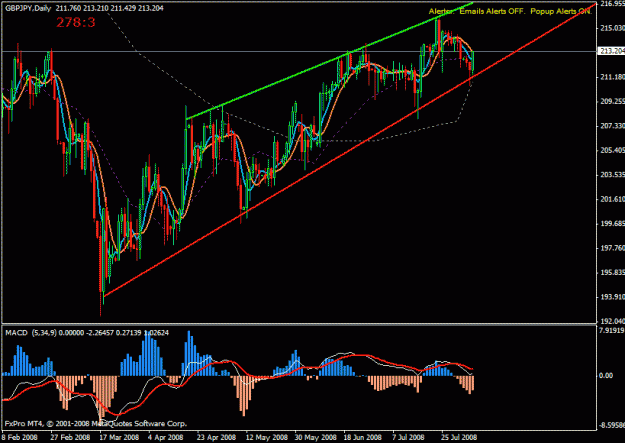Click the current price tag 213.204 on the price axis
This screenshot has height=443, width=625.
tap(612, 51)
